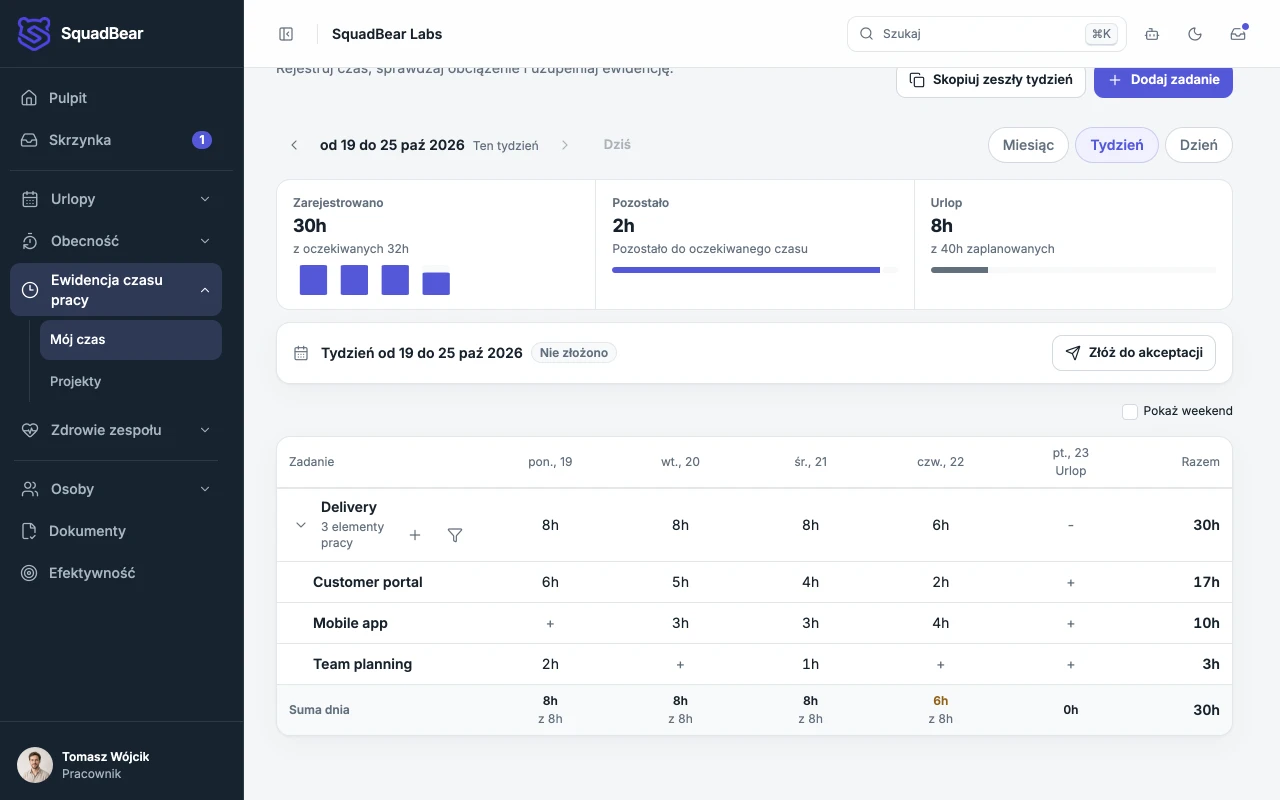Add hours for Team planning on Thursday

click(x=941, y=664)
